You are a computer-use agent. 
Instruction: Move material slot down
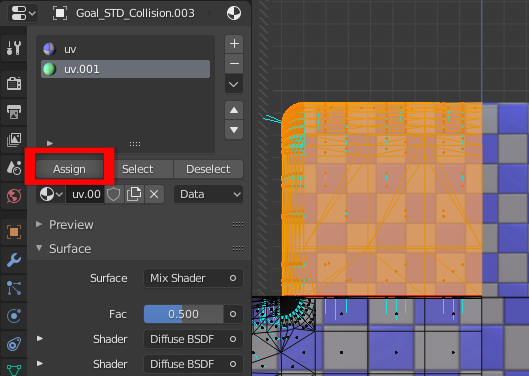(234, 130)
